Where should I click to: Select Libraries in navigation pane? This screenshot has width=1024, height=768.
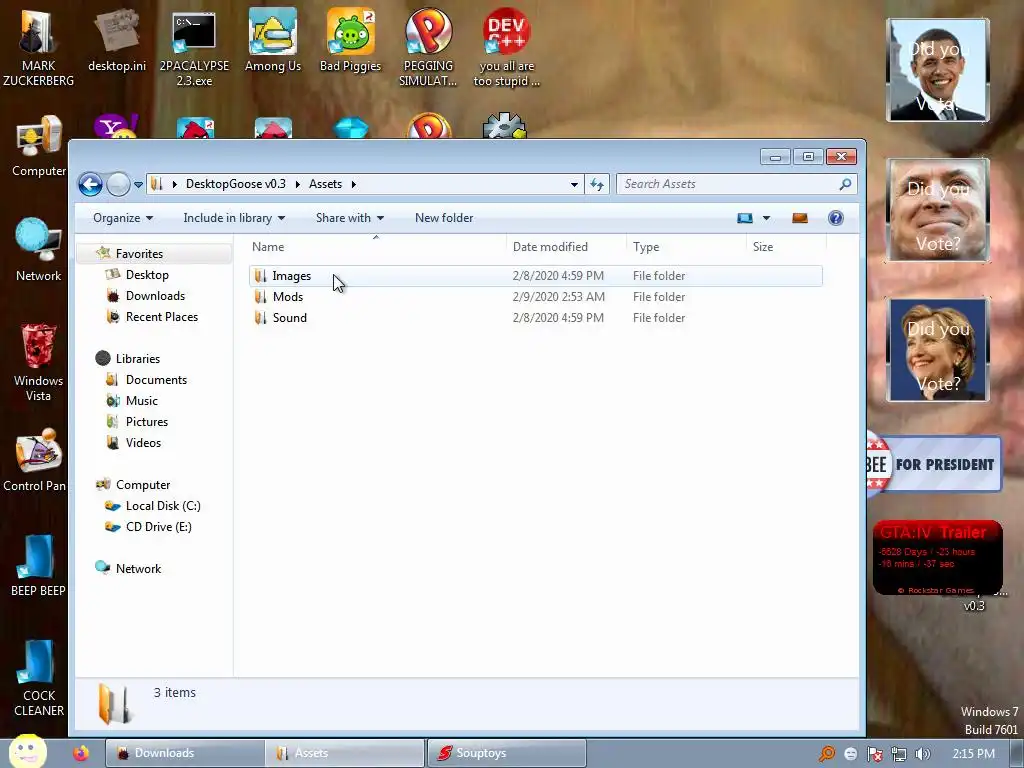[x=137, y=359]
